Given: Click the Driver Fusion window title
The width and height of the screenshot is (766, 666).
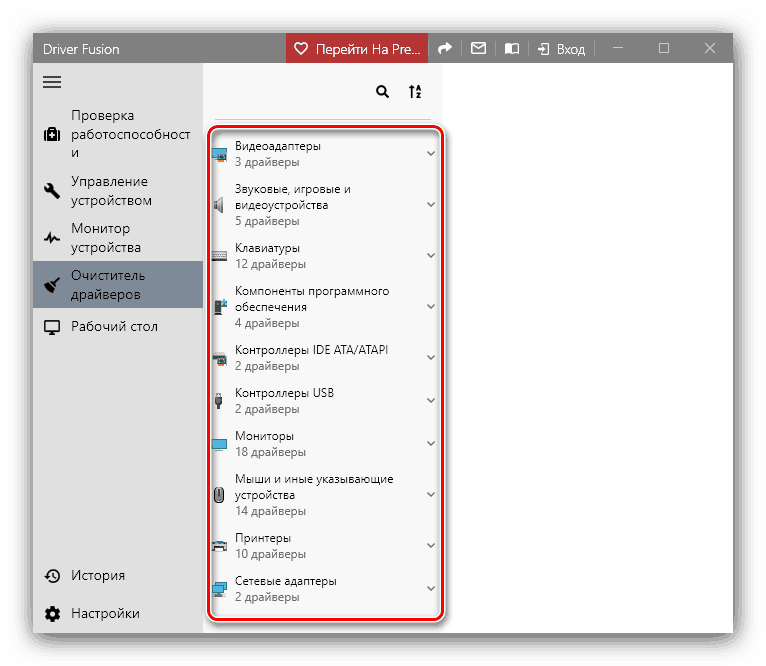Looking at the screenshot, I should point(81,49).
